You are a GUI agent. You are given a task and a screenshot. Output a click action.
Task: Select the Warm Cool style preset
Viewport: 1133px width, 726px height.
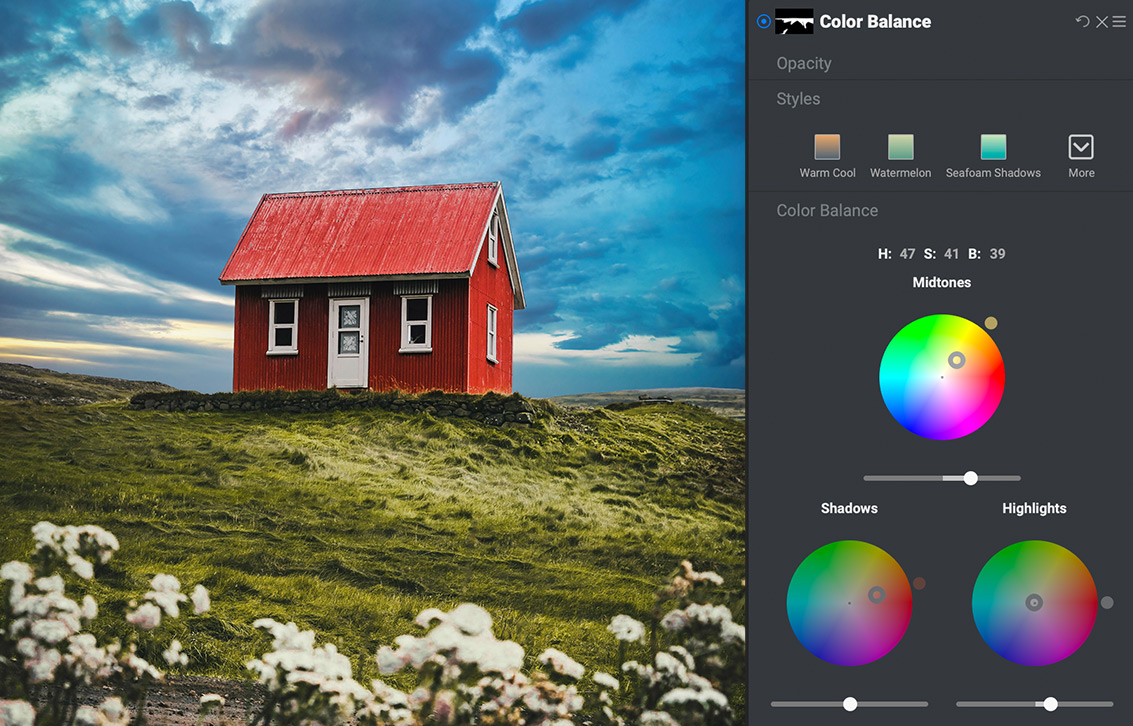click(x=827, y=145)
